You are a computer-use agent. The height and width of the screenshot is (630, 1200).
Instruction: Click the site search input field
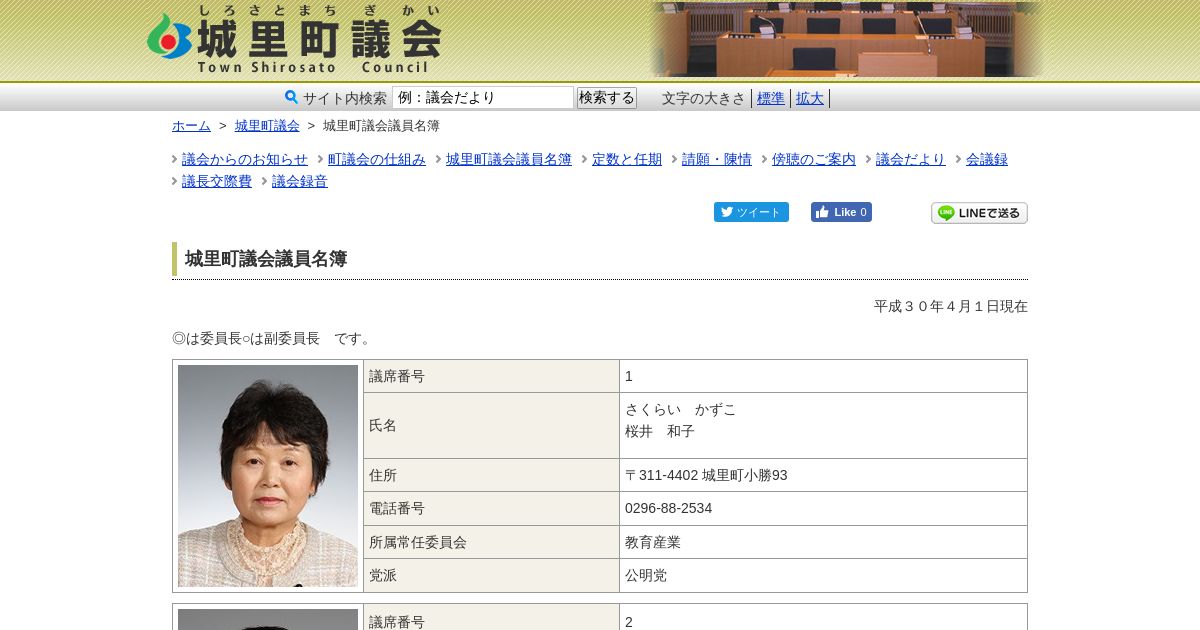pyautogui.click(x=483, y=98)
